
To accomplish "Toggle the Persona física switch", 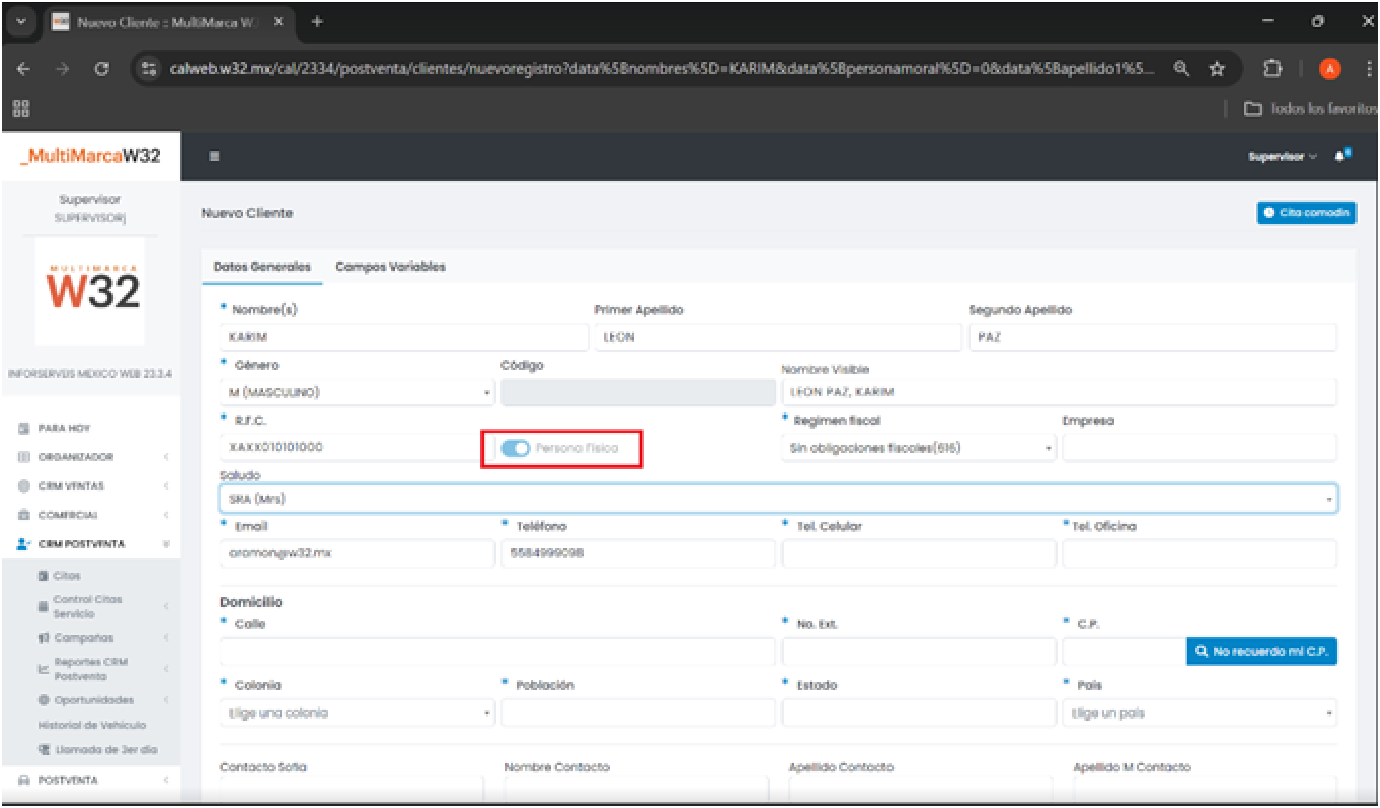I will 516,449.
